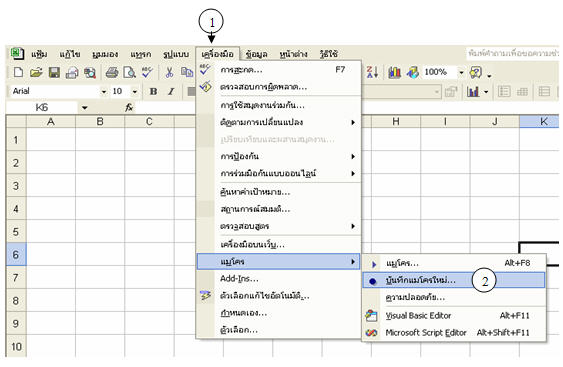Choose ค้นหาค่าเป้าหมาย... menu item

(x=279, y=192)
